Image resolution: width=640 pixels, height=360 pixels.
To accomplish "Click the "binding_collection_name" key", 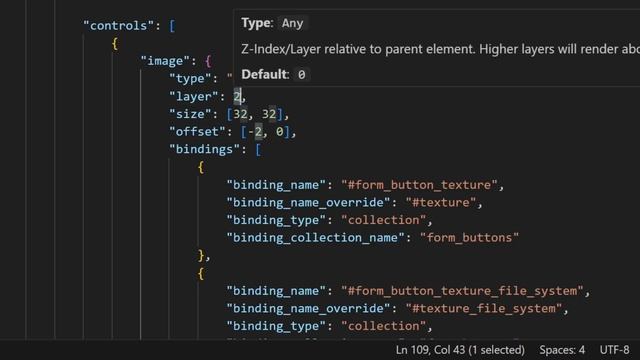I will coord(316,238).
